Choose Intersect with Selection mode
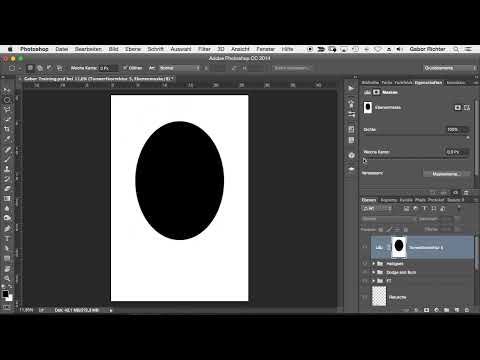This screenshot has height=360, width=480. point(59,68)
